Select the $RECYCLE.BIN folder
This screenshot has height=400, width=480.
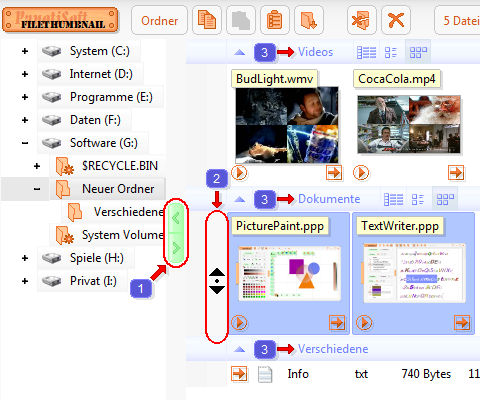pyautogui.click(x=108, y=166)
